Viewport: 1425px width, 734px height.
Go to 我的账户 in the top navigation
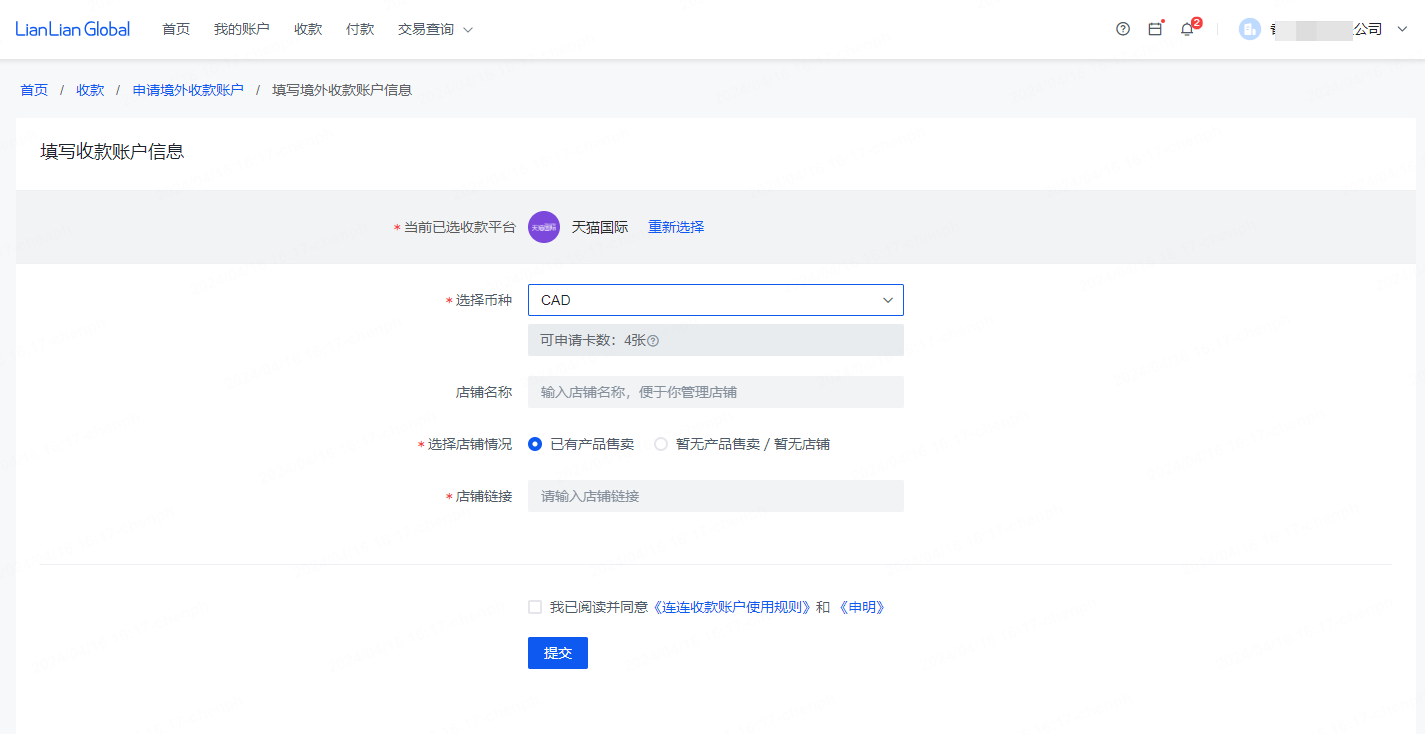(x=241, y=29)
